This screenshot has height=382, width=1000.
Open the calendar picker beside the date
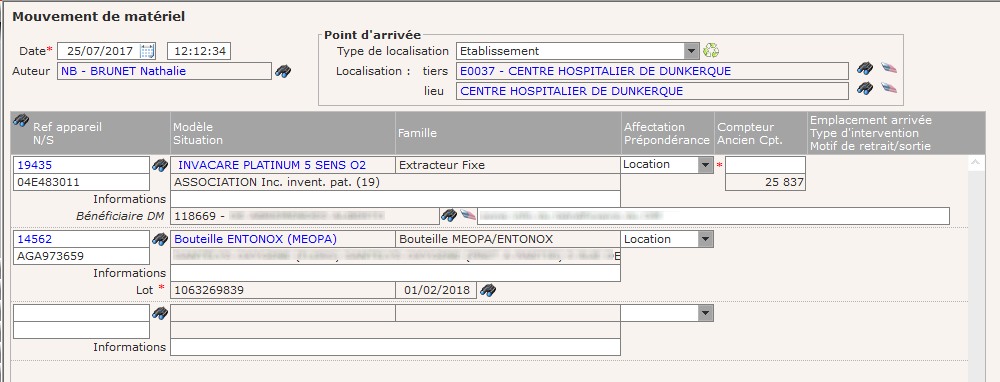pos(147,51)
